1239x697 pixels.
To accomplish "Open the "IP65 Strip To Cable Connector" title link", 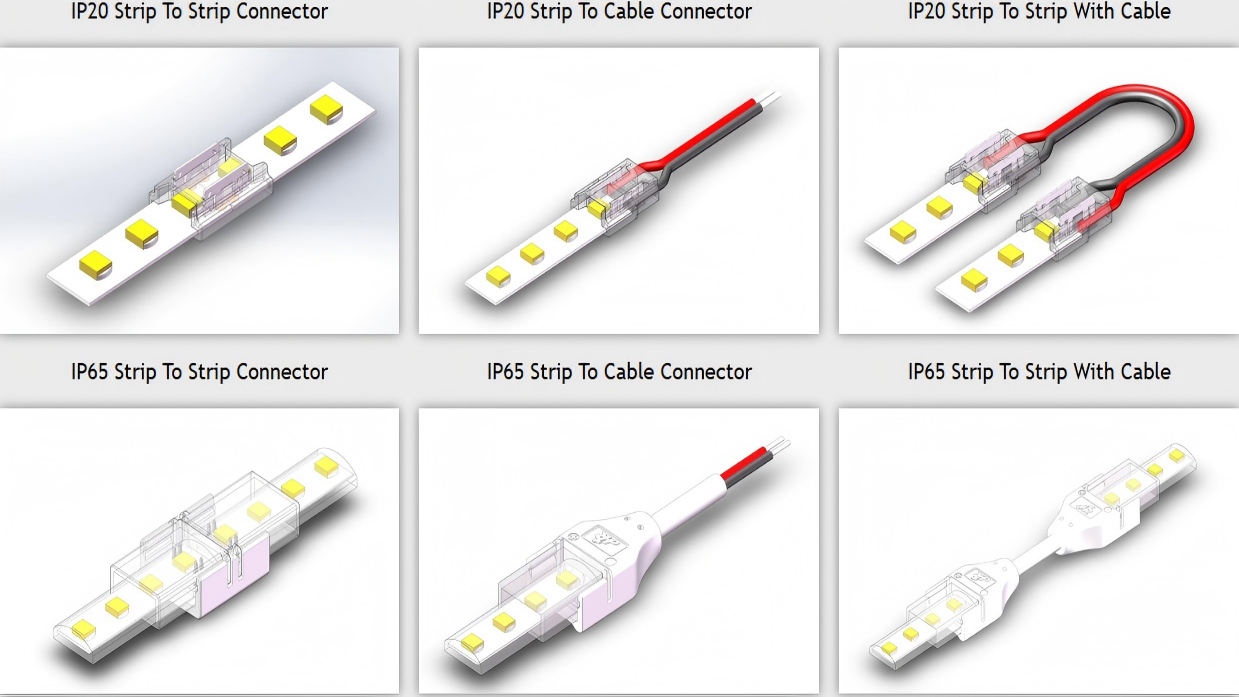I will [619, 372].
